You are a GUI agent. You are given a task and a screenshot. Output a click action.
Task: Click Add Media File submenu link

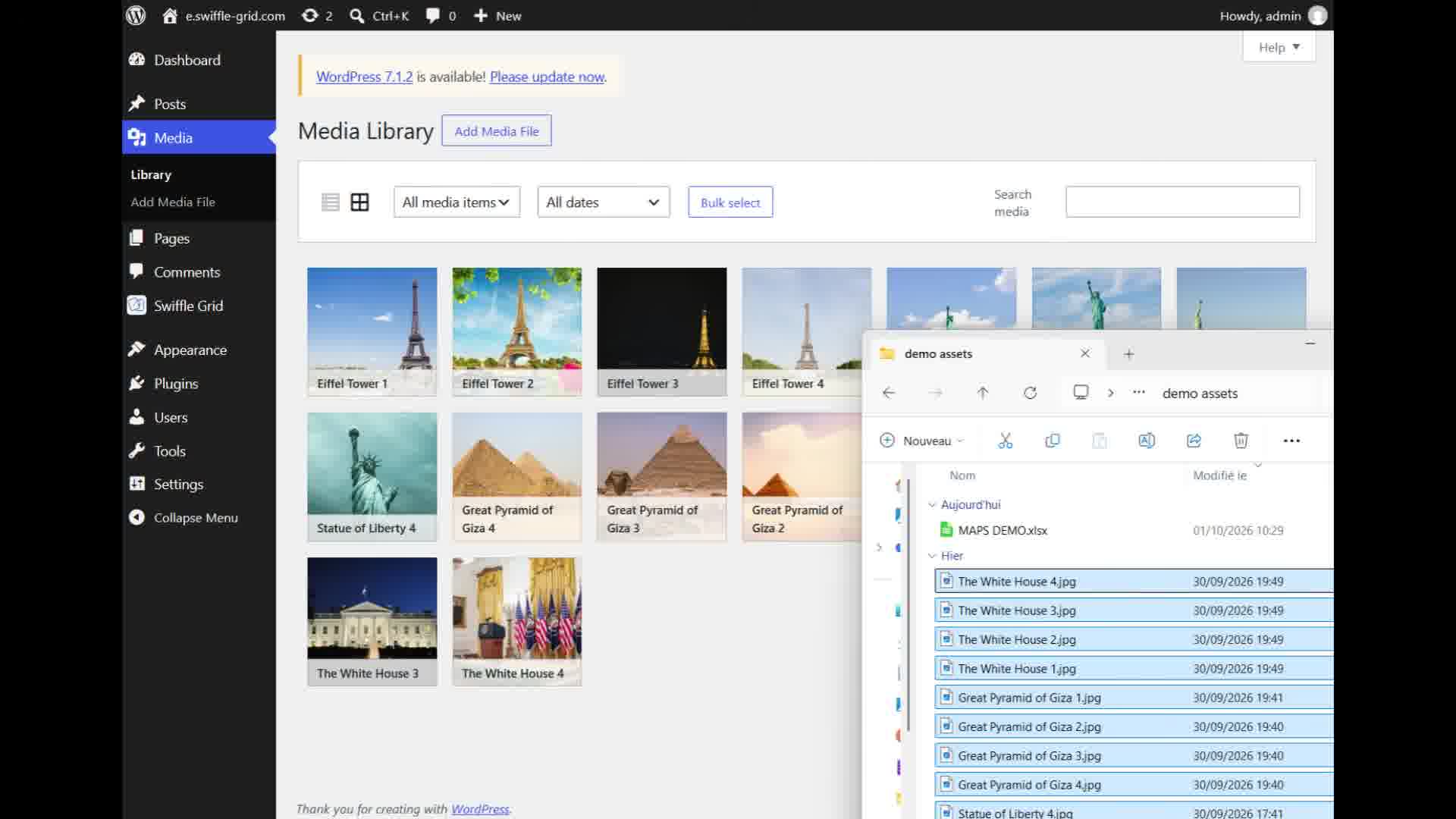point(173,202)
